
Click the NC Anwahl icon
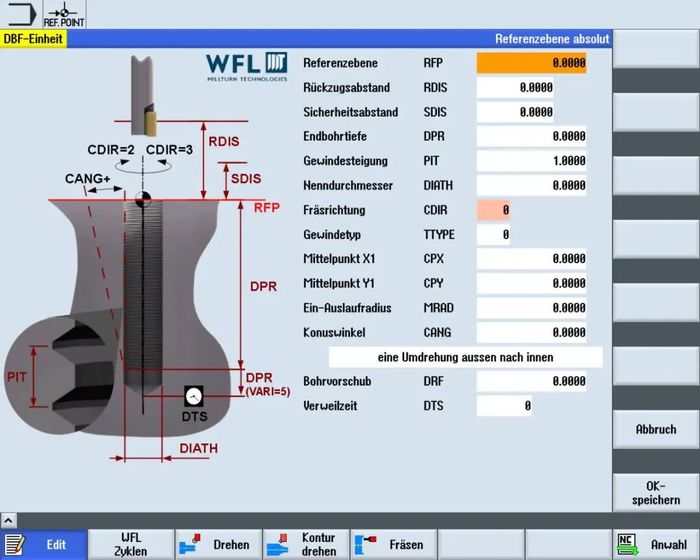[628, 545]
